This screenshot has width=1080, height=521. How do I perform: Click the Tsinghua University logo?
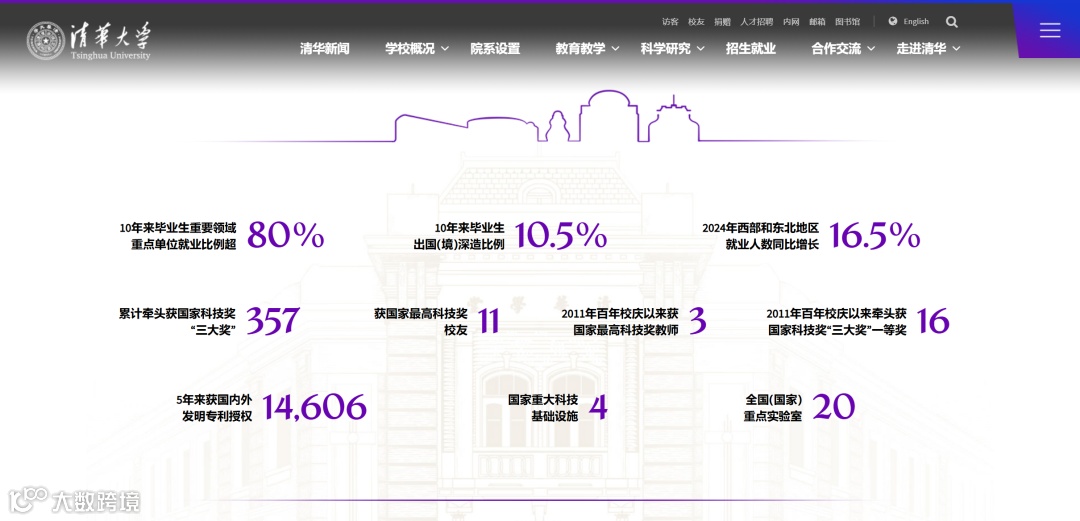89,41
